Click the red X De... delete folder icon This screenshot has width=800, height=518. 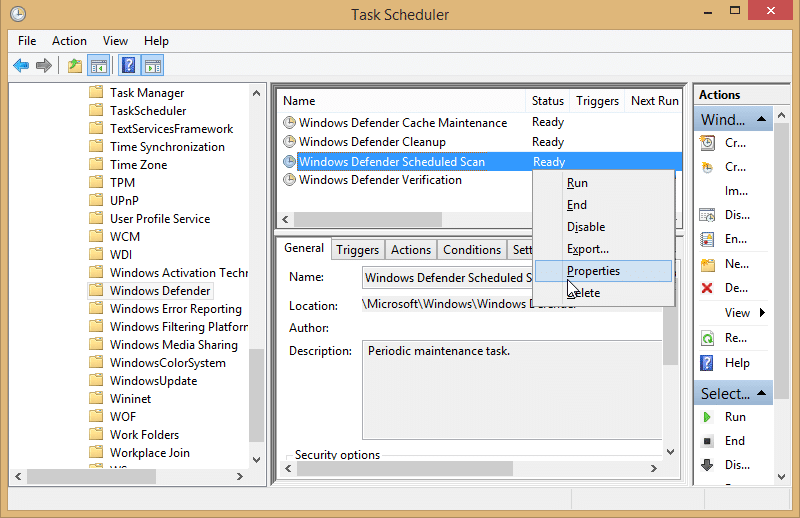[x=707, y=288]
